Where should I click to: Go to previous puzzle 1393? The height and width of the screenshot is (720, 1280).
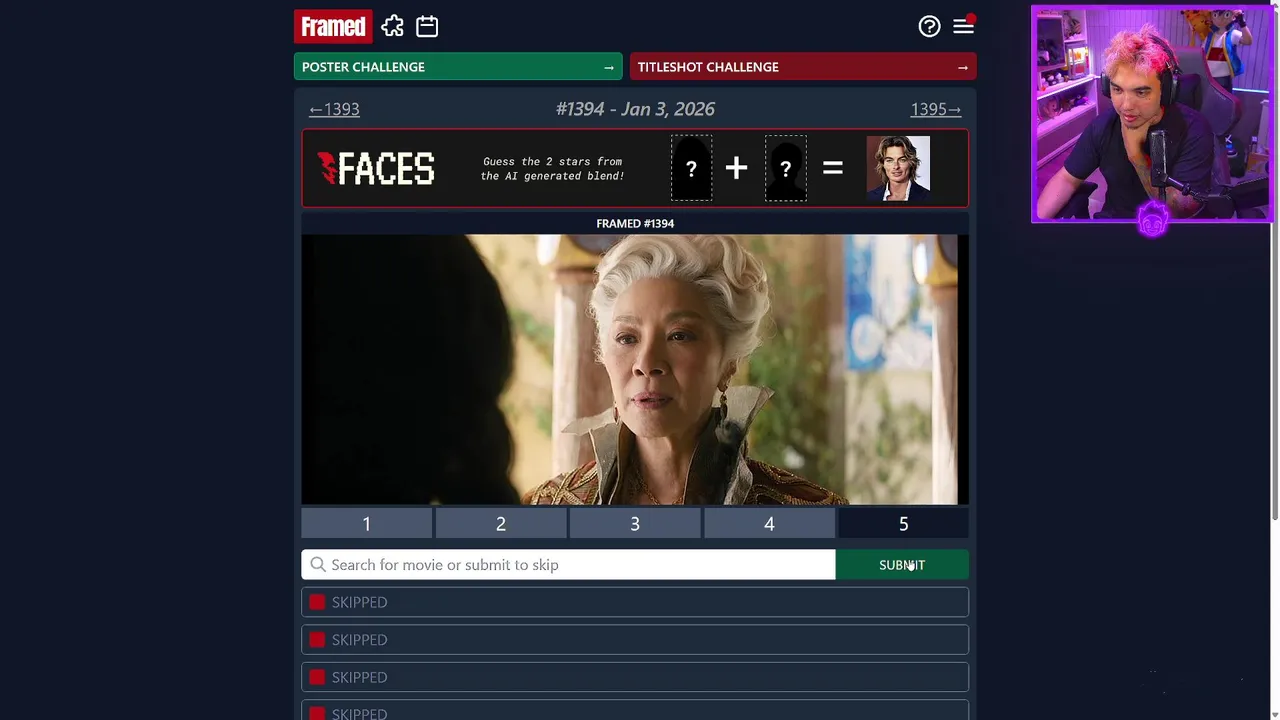tap(334, 109)
